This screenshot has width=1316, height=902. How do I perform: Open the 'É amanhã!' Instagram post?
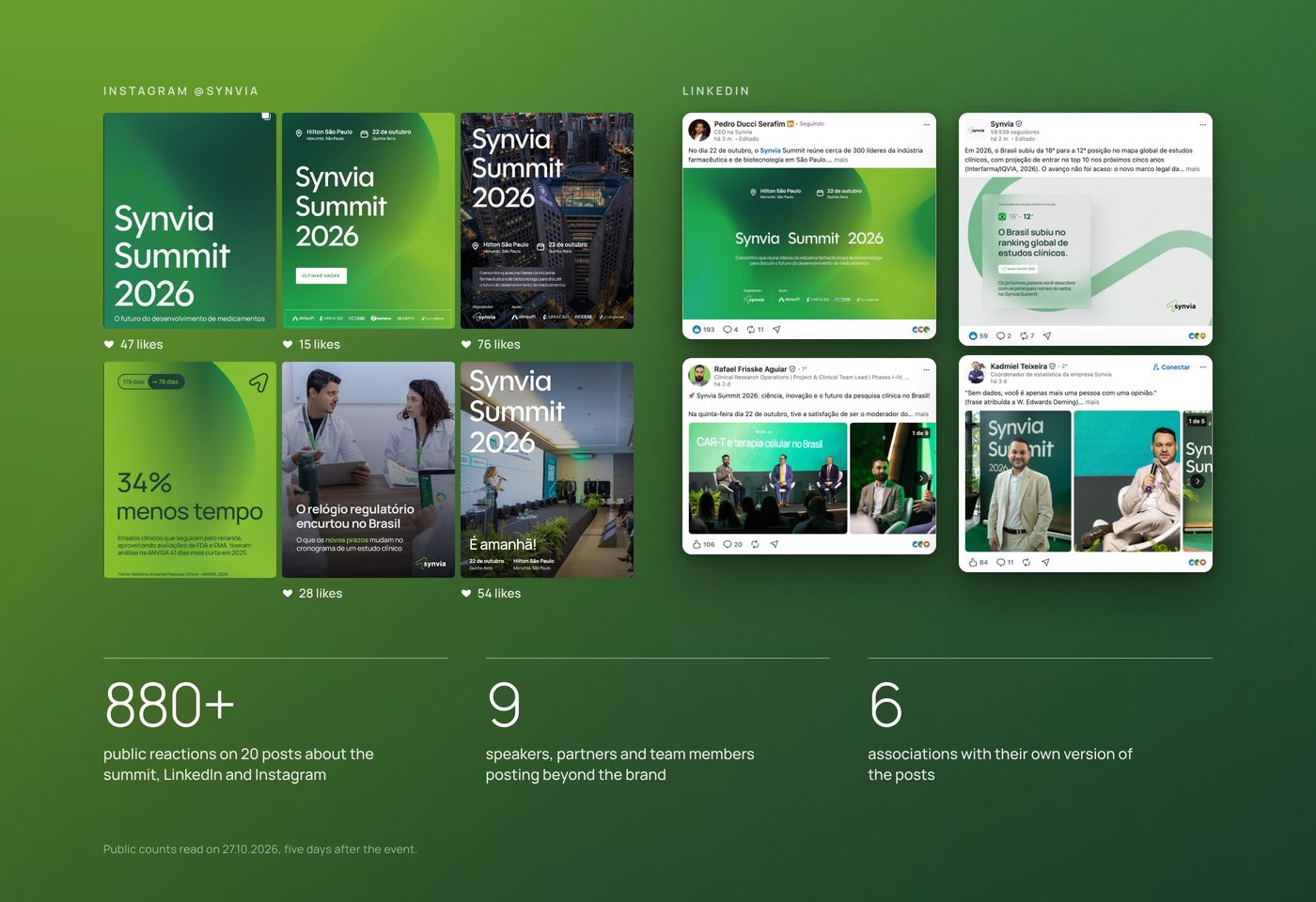[x=547, y=470]
